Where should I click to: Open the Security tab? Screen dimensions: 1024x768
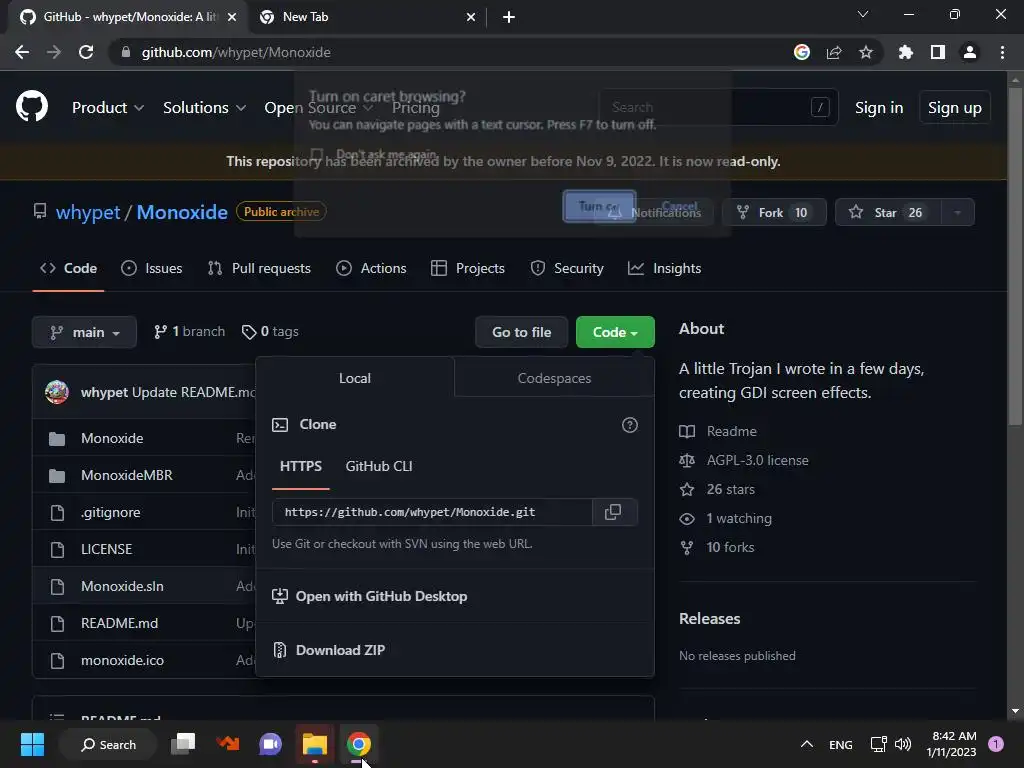[567, 268]
